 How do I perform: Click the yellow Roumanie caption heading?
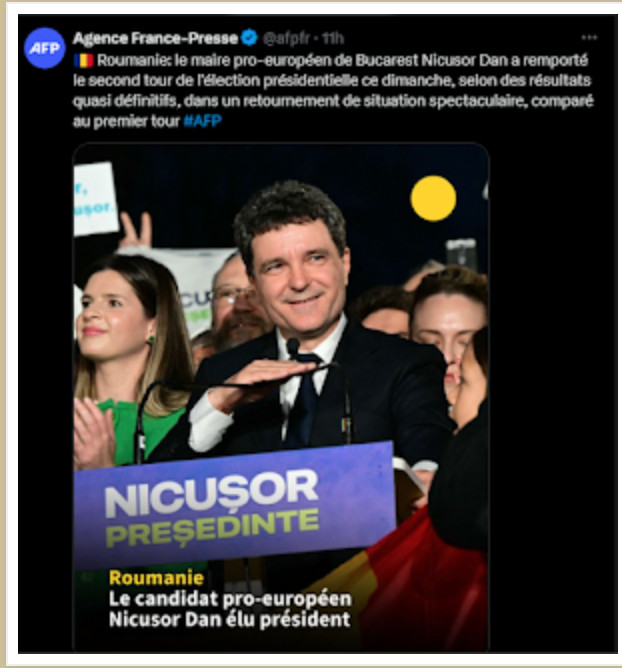click(156, 578)
